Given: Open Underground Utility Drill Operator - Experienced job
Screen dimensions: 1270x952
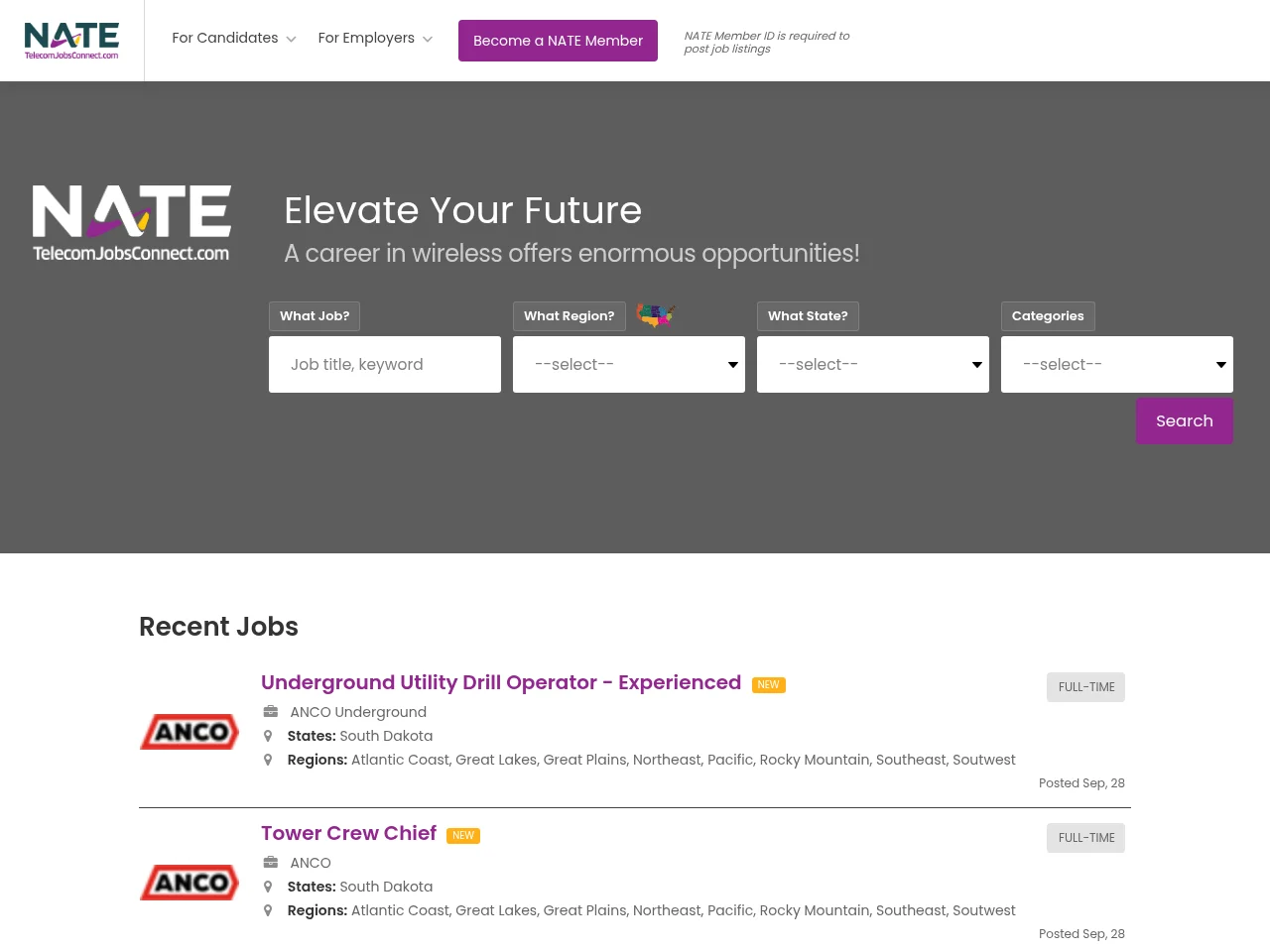Looking at the screenshot, I should click(x=501, y=682).
